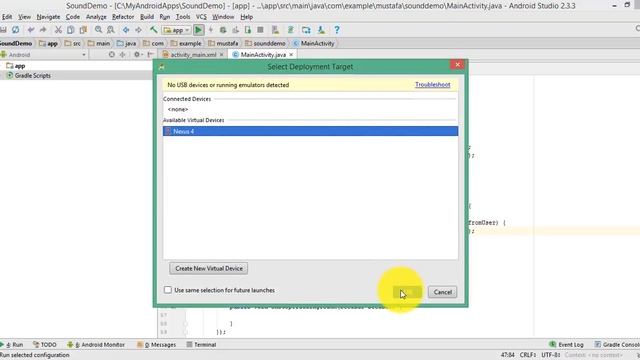The height and width of the screenshot is (360, 640).
Task: Redo the action via toolbar icon
Action: pos(43,30)
